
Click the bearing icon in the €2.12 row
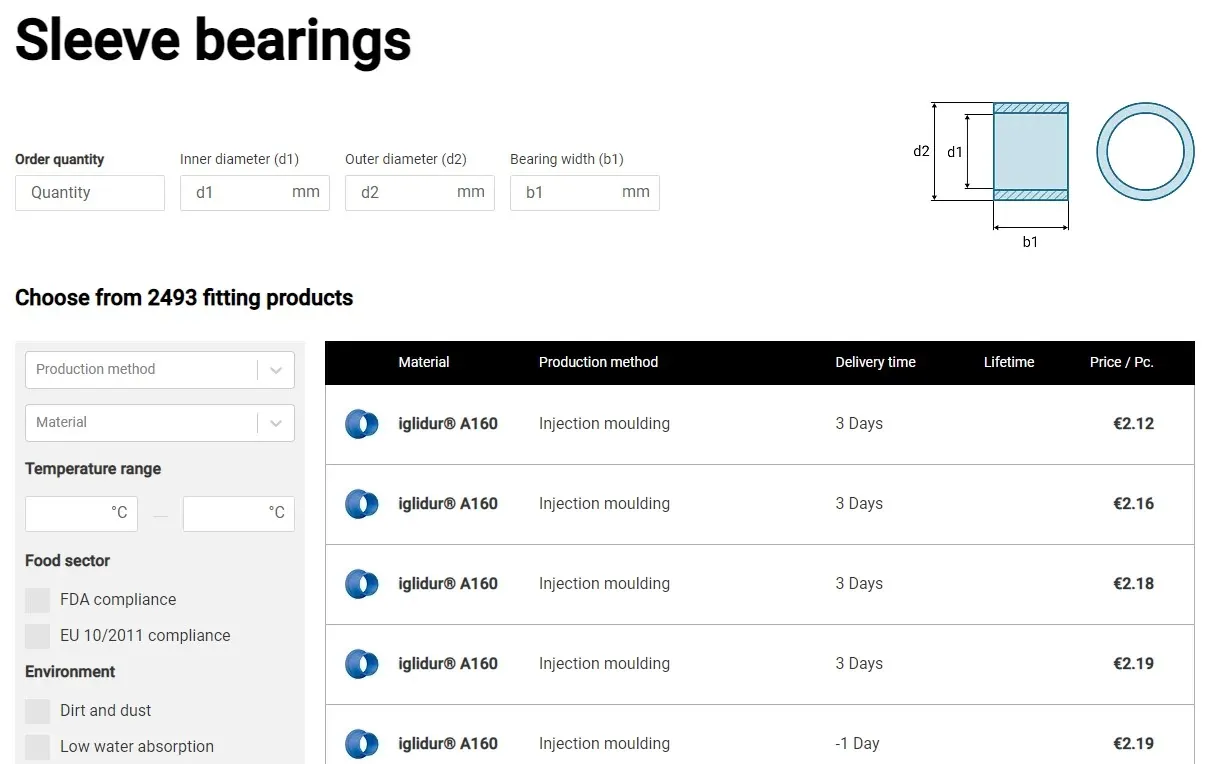(x=361, y=424)
